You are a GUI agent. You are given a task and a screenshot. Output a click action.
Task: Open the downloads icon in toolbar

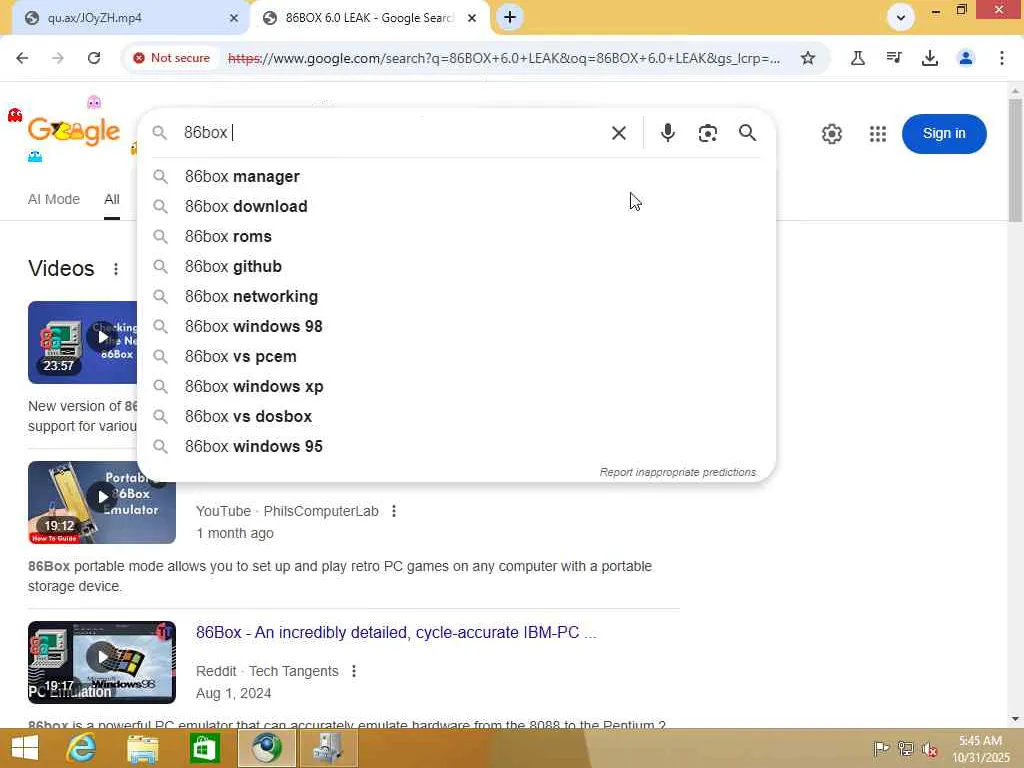pos(929,58)
